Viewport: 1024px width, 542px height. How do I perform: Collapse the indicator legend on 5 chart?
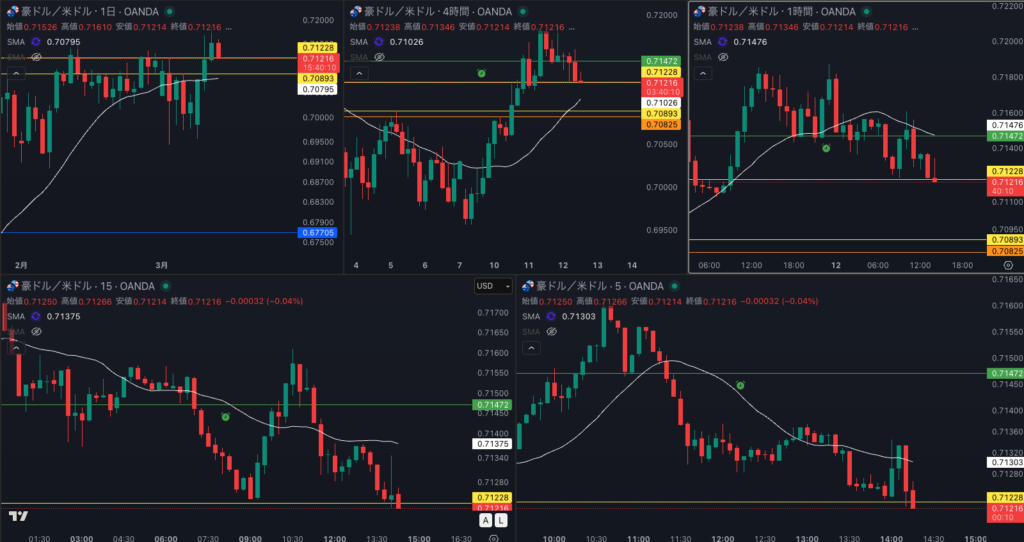coord(531,347)
